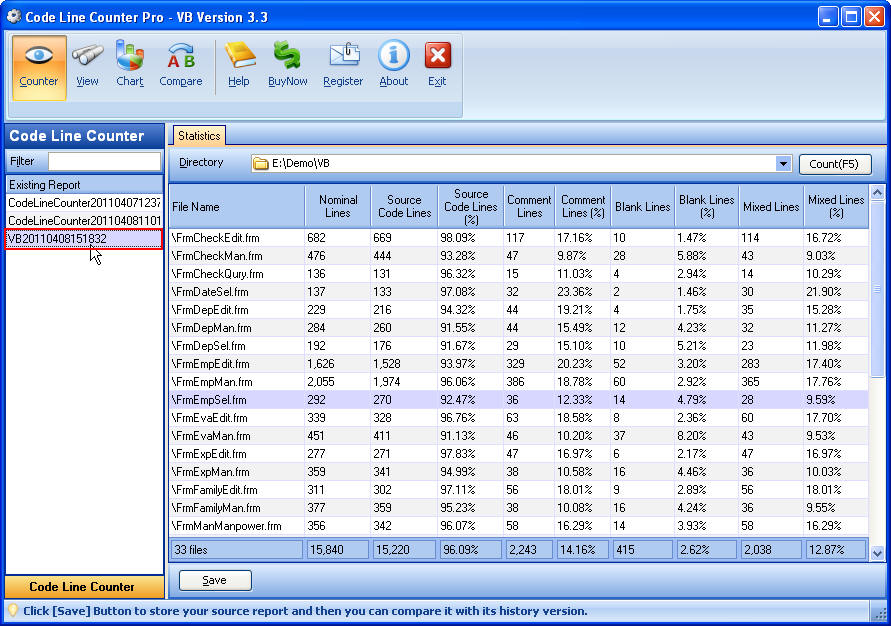
Task: Select the \FrmExpMan.frm file
Action: coord(519,472)
